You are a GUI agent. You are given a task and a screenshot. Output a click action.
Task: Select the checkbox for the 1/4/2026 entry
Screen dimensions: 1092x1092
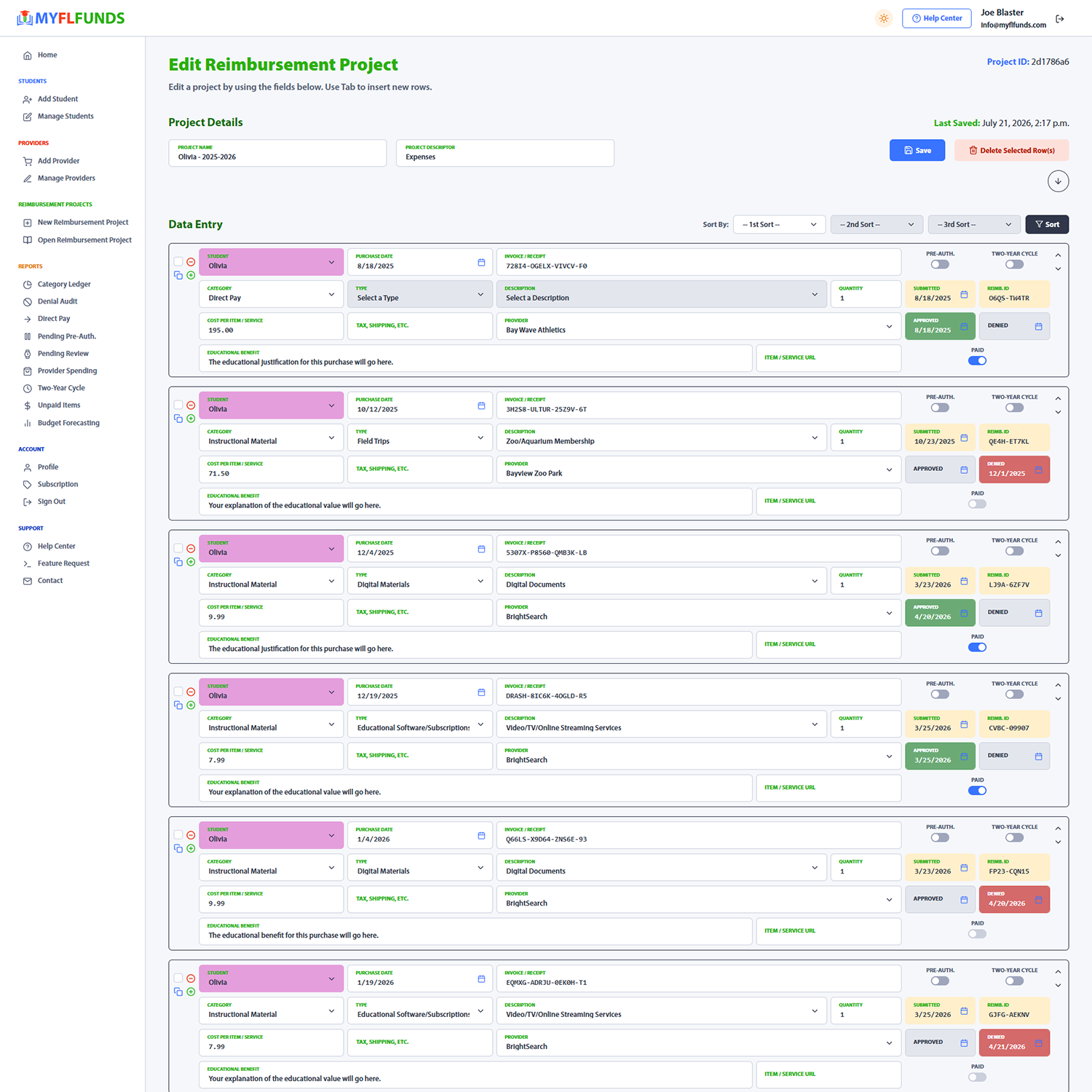178,835
